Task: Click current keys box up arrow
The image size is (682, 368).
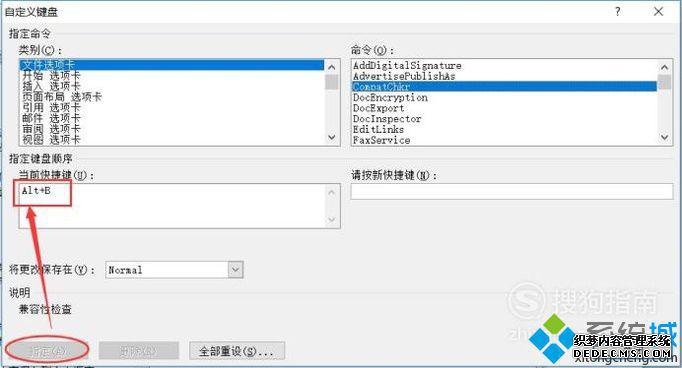Action: click(331, 192)
